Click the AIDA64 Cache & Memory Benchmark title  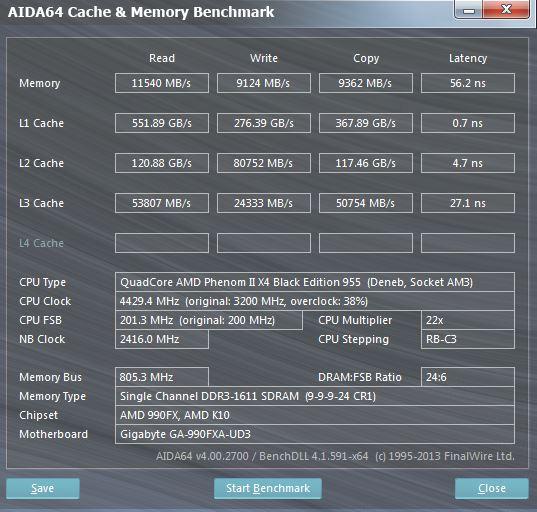click(141, 12)
